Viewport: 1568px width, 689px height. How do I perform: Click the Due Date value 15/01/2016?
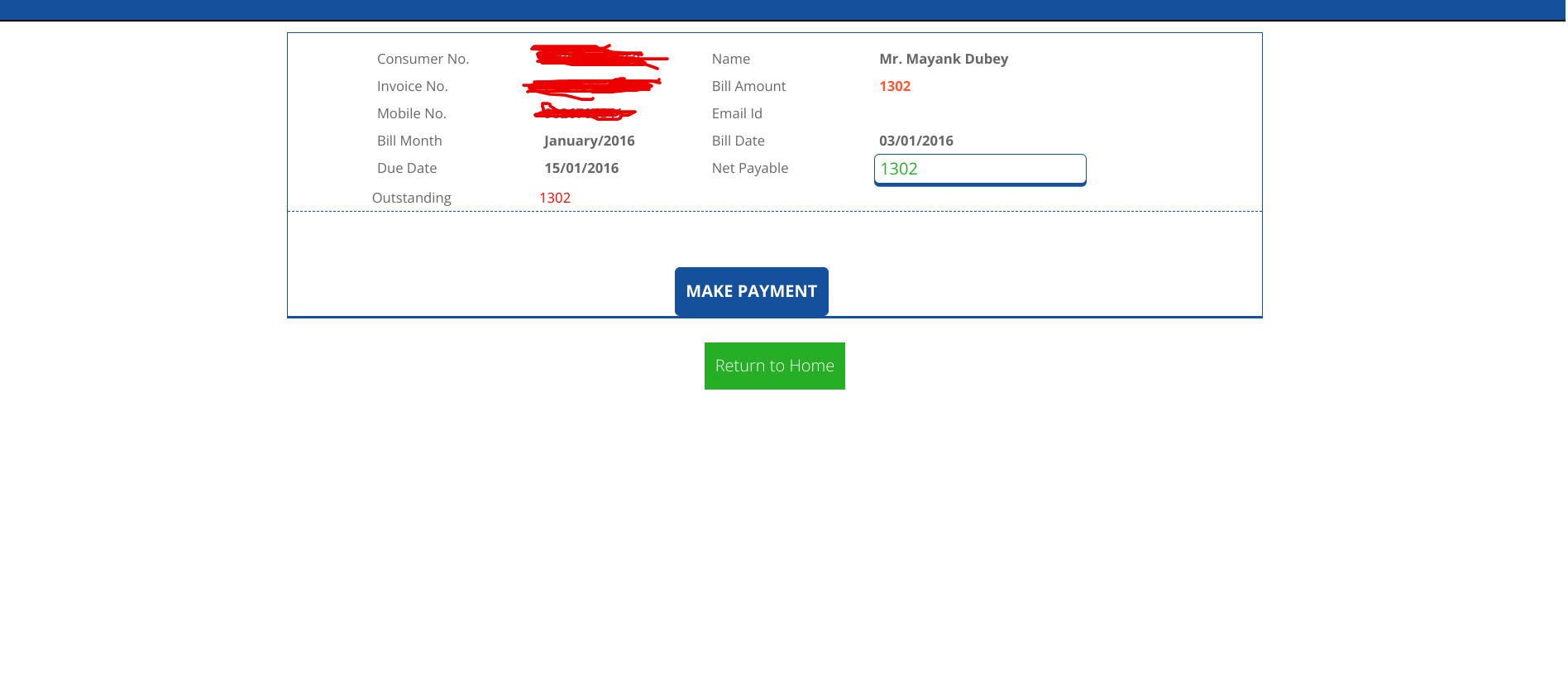[x=581, y=168]
